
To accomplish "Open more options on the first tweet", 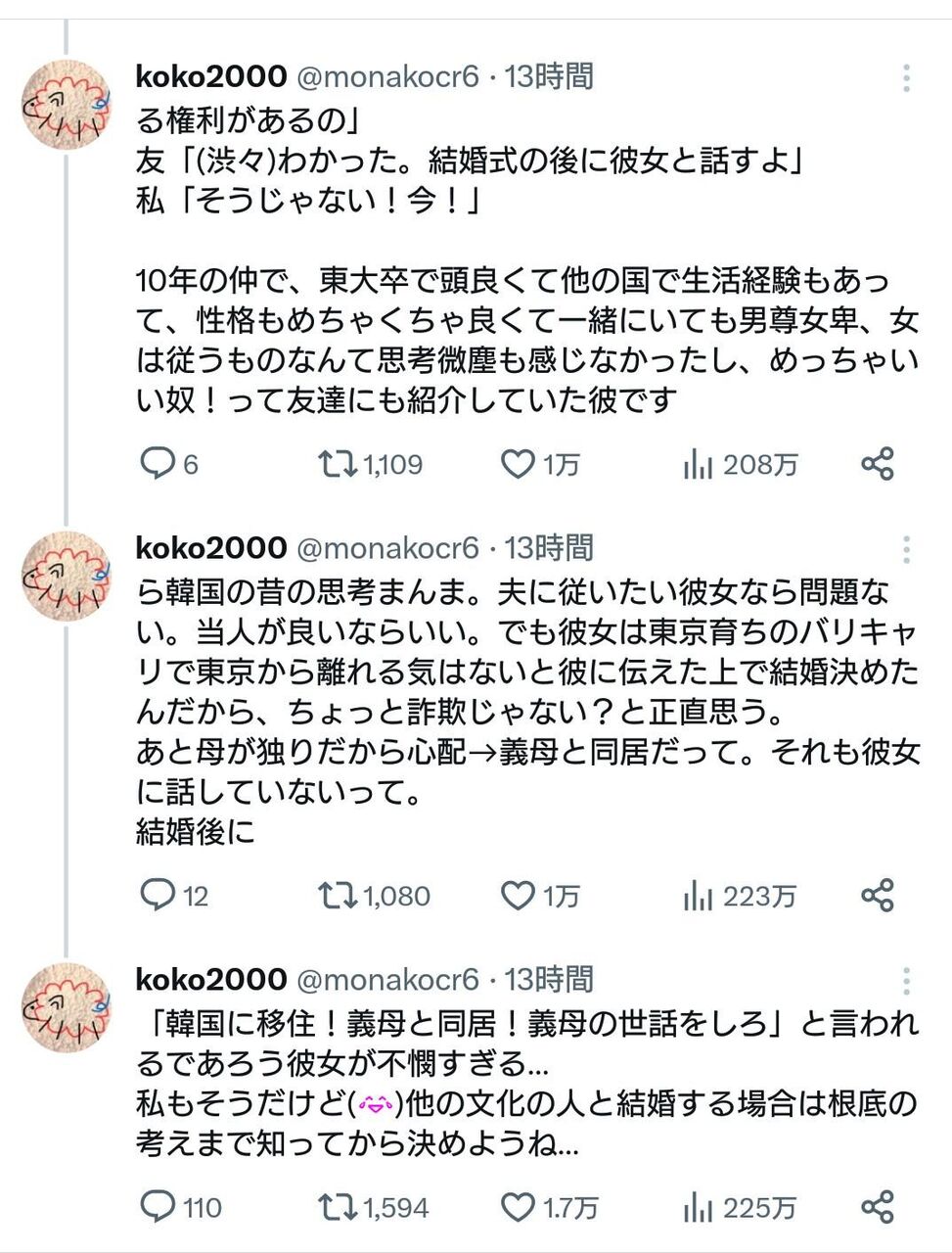I will (x=907, y=77).
